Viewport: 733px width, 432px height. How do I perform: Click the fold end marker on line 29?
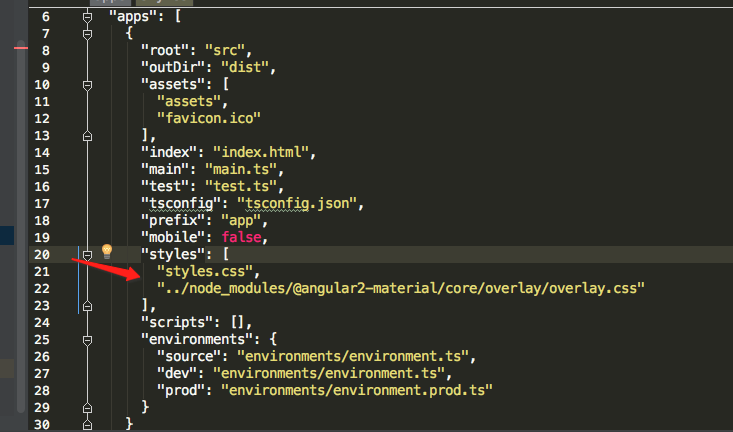(x=87, y=408)
